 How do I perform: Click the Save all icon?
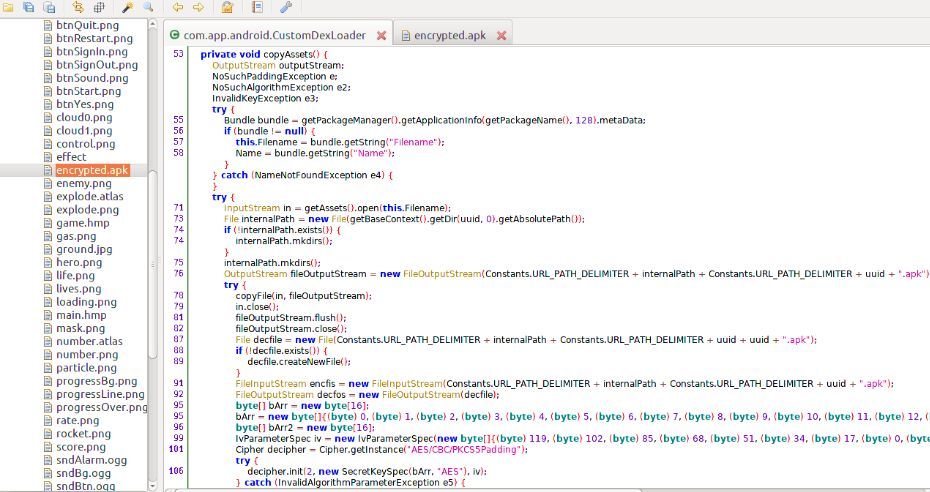point(29,8)
